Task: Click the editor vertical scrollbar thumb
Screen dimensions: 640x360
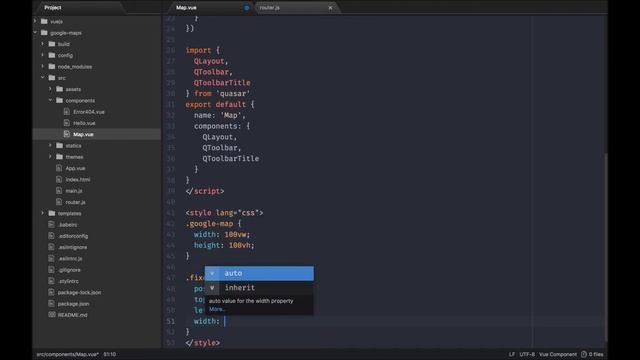Action: 606,247
